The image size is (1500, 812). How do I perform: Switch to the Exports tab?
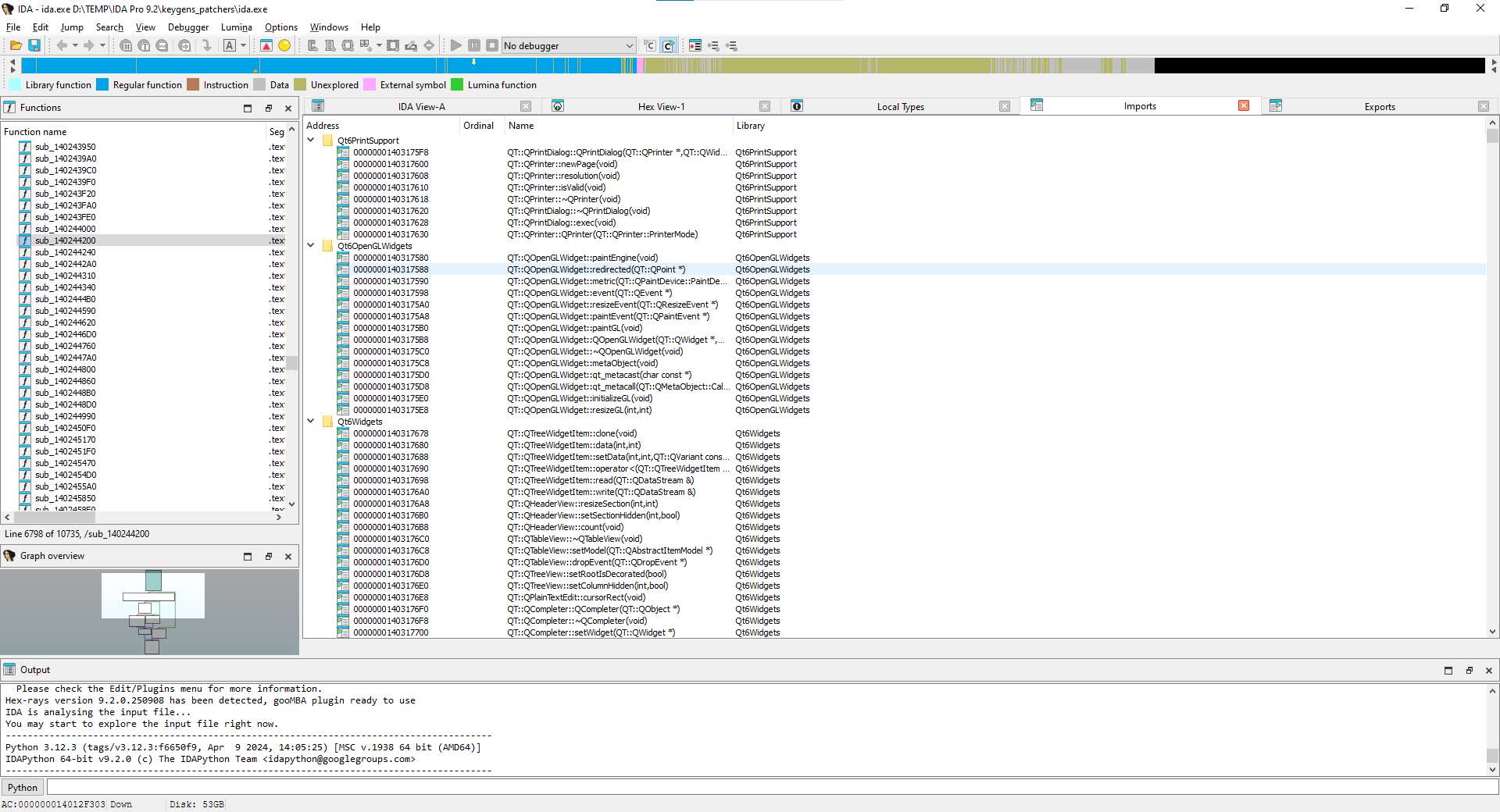(1379, 107)
